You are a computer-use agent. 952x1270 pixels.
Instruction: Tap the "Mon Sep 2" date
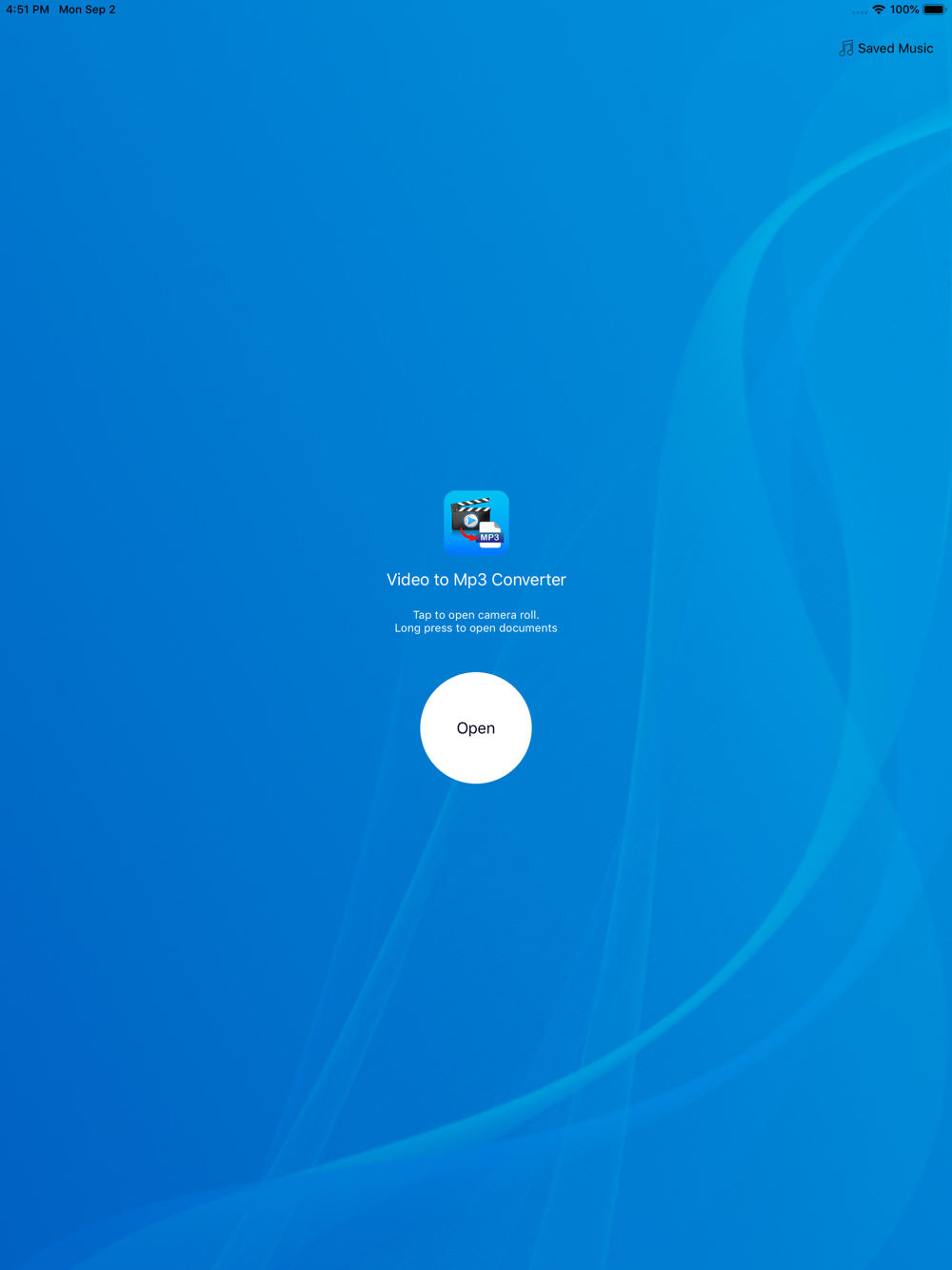tap(88, 10)
